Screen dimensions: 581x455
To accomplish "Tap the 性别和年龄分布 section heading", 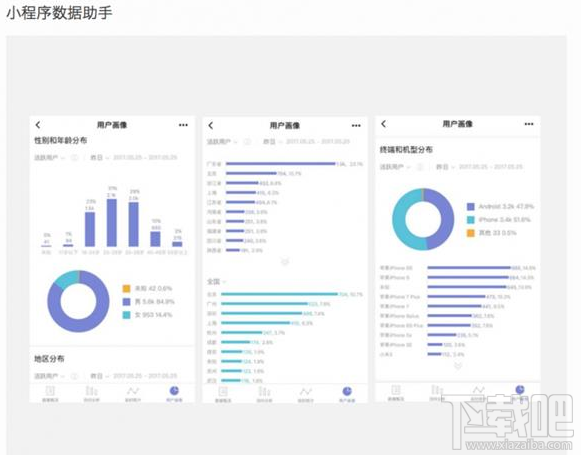I will pos(60,140).
